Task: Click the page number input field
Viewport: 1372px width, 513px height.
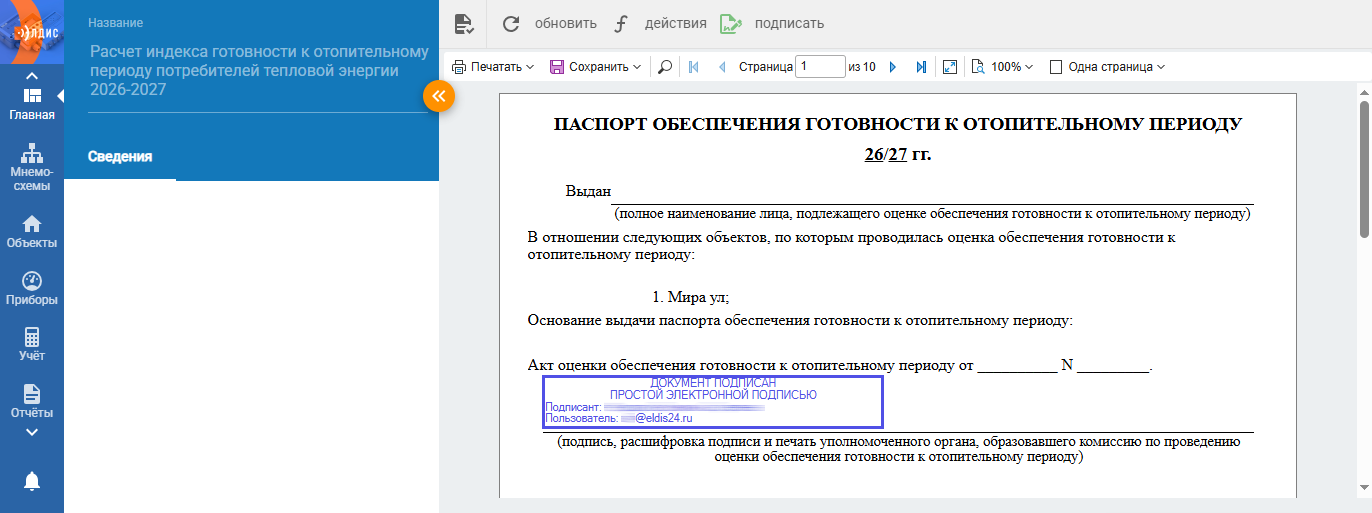Action: (820, 67)
